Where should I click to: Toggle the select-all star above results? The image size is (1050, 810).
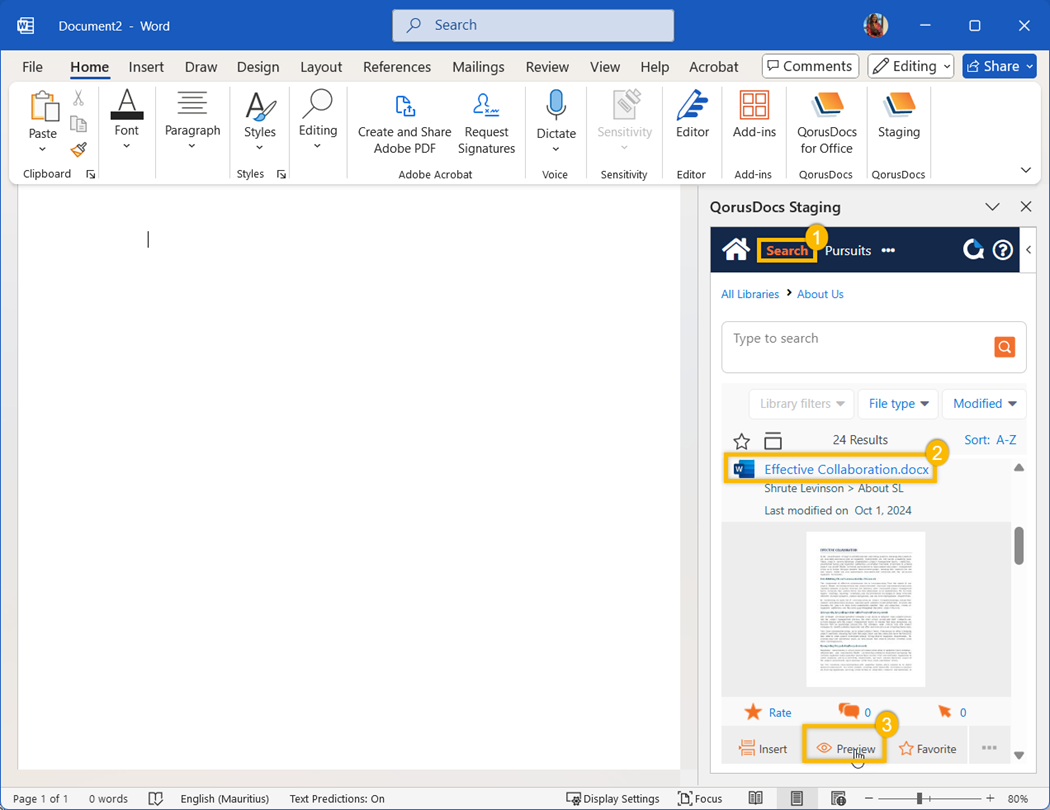[x=741, y=441]
